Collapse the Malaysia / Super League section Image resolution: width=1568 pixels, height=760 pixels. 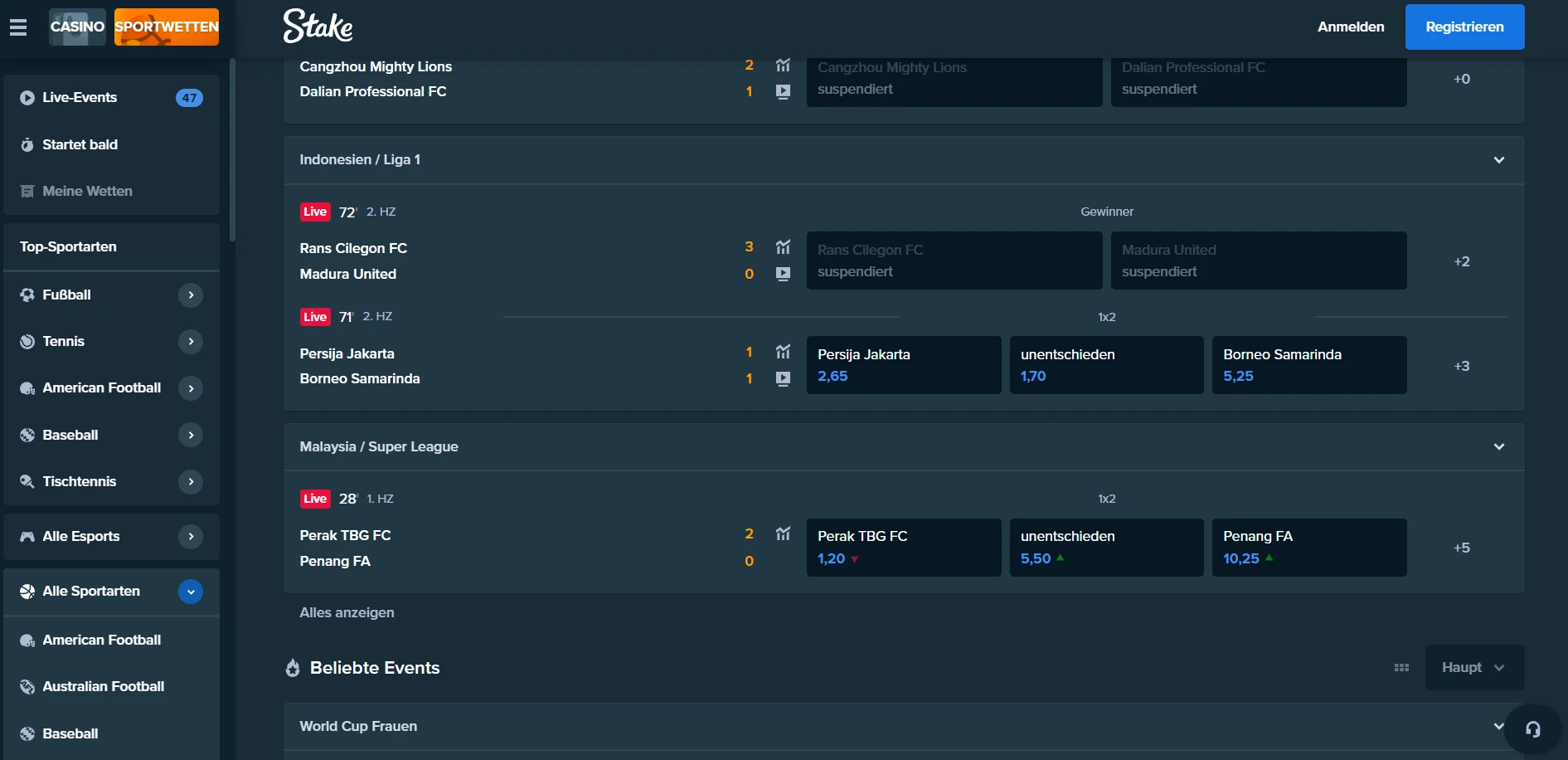tap(1499, 446)
